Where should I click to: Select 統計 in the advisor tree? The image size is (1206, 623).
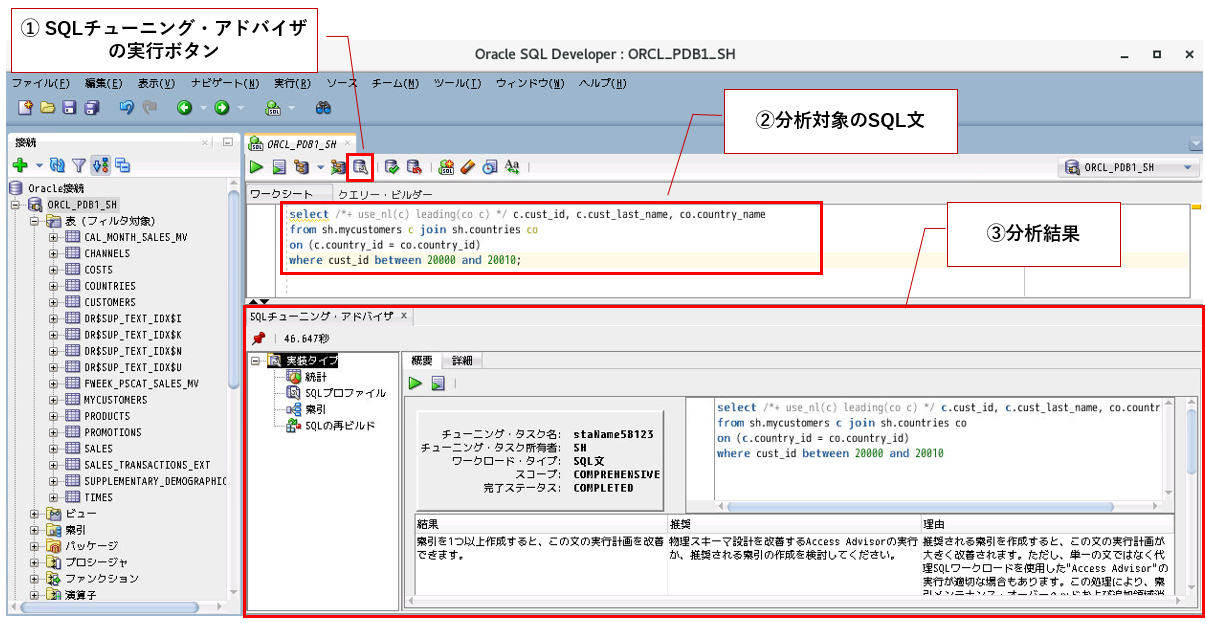point(316,377)
